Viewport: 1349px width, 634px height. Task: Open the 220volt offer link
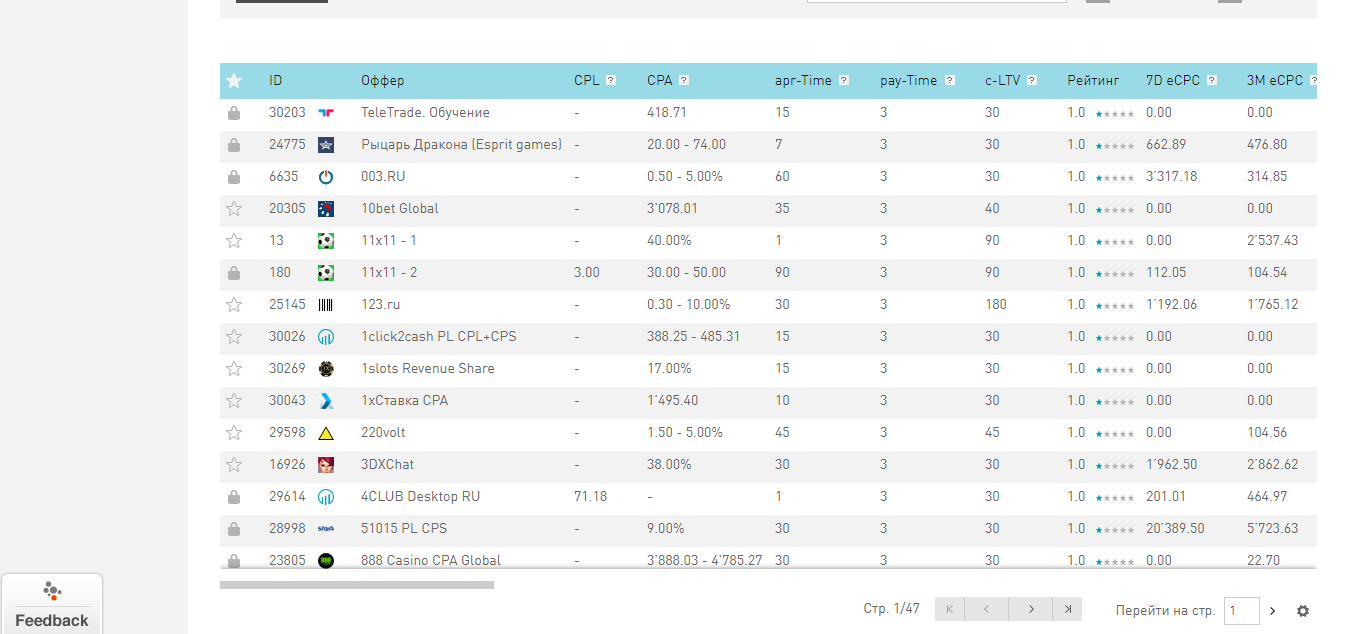[x=383, y=433]
